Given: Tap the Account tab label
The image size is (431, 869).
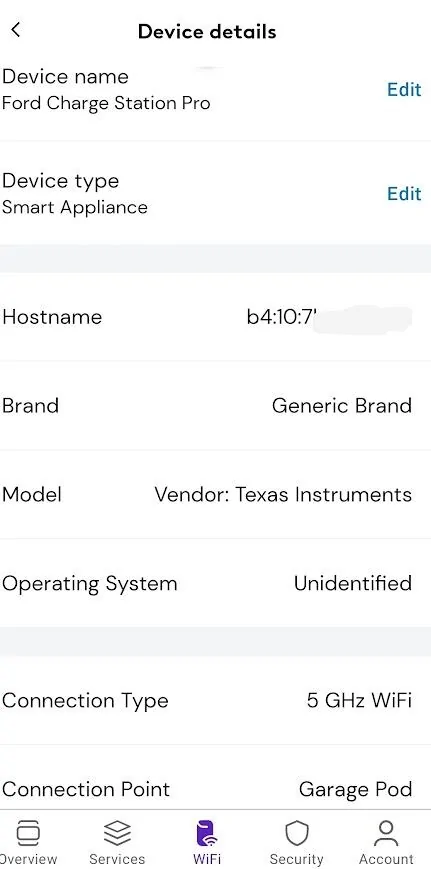Looking at the screenshot, I should [x=386, y=859].
